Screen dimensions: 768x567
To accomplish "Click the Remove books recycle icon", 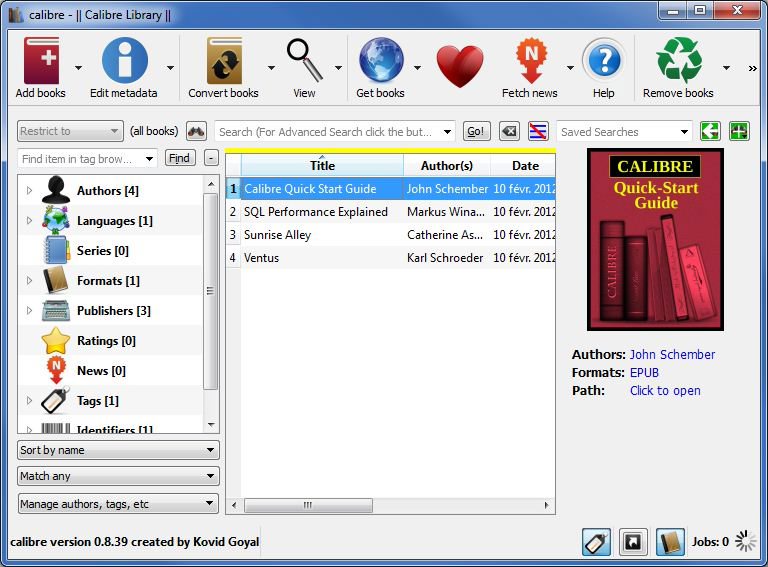I will [679, 60].
